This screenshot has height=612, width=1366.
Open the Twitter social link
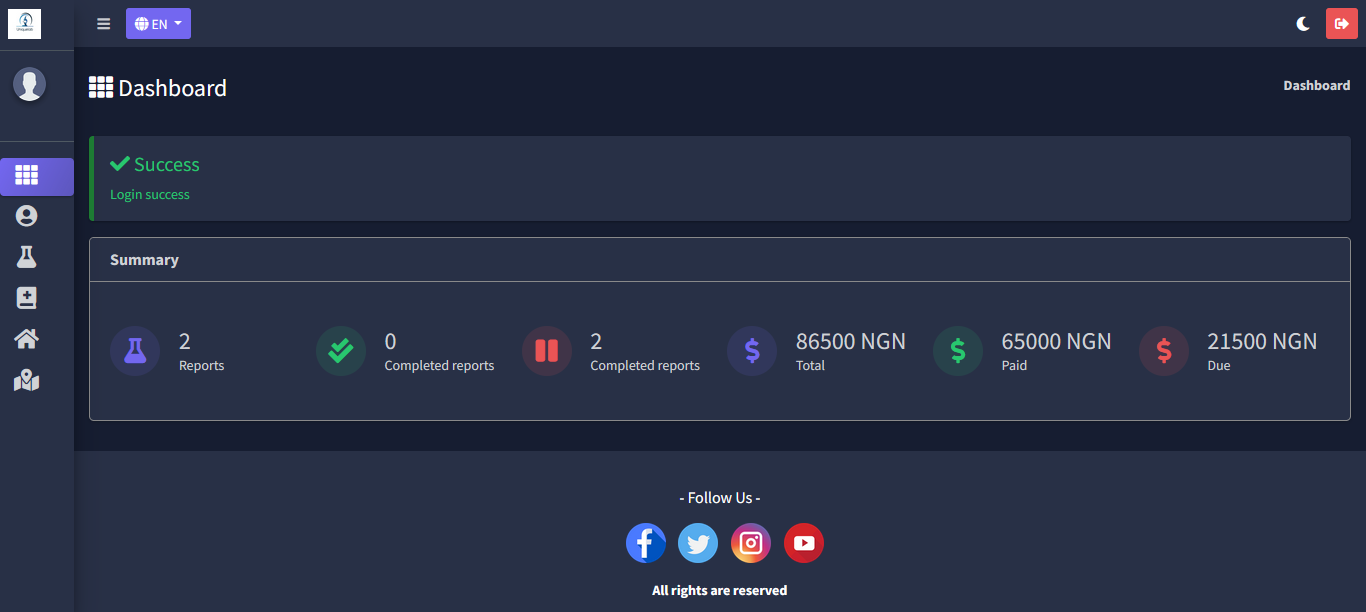point(698,543)
